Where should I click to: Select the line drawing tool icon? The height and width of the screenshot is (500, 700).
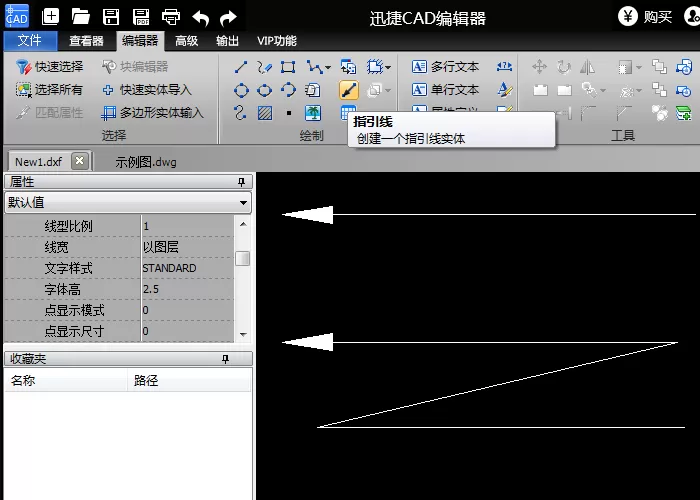click(x=241, y=67)
